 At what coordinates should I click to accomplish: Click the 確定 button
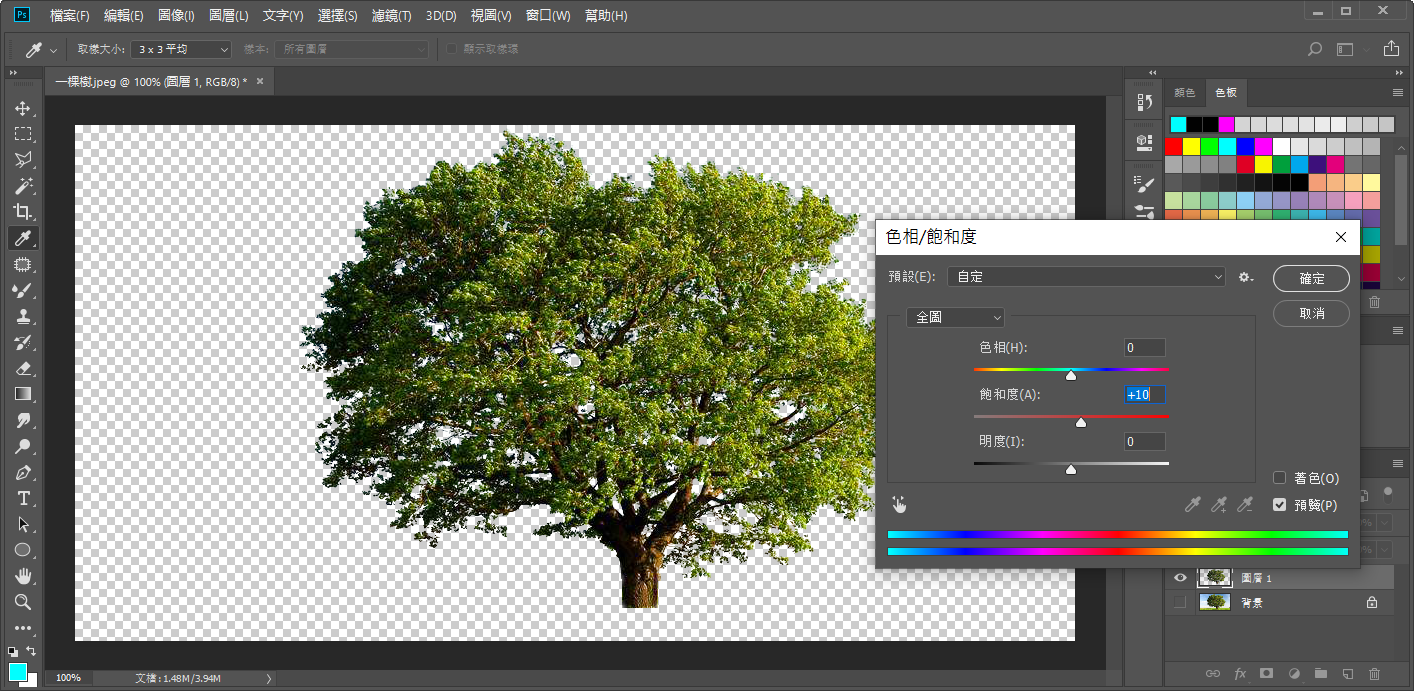coord(1311,279)
